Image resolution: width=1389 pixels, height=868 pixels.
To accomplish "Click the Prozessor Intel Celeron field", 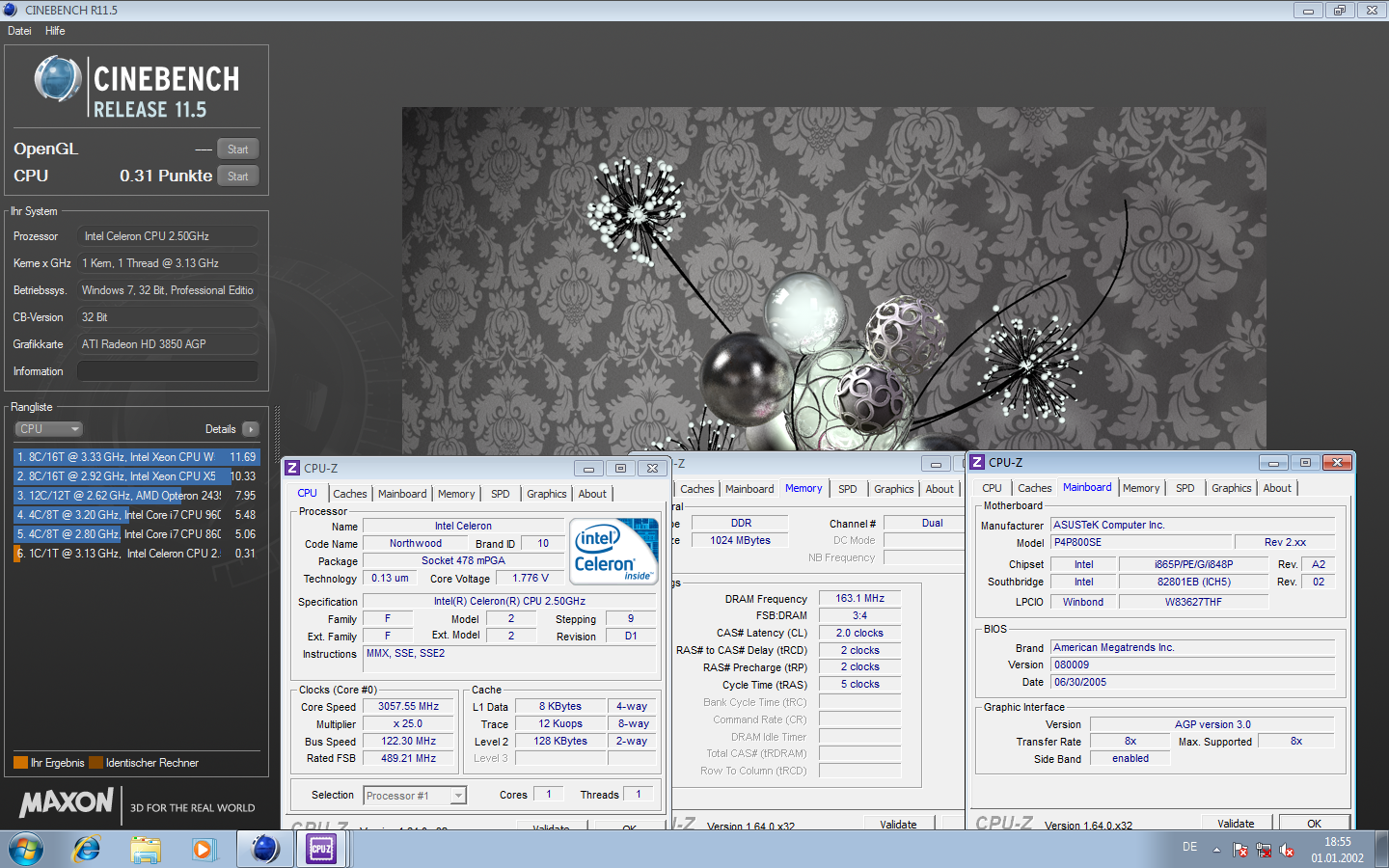I will click(168, 236).
